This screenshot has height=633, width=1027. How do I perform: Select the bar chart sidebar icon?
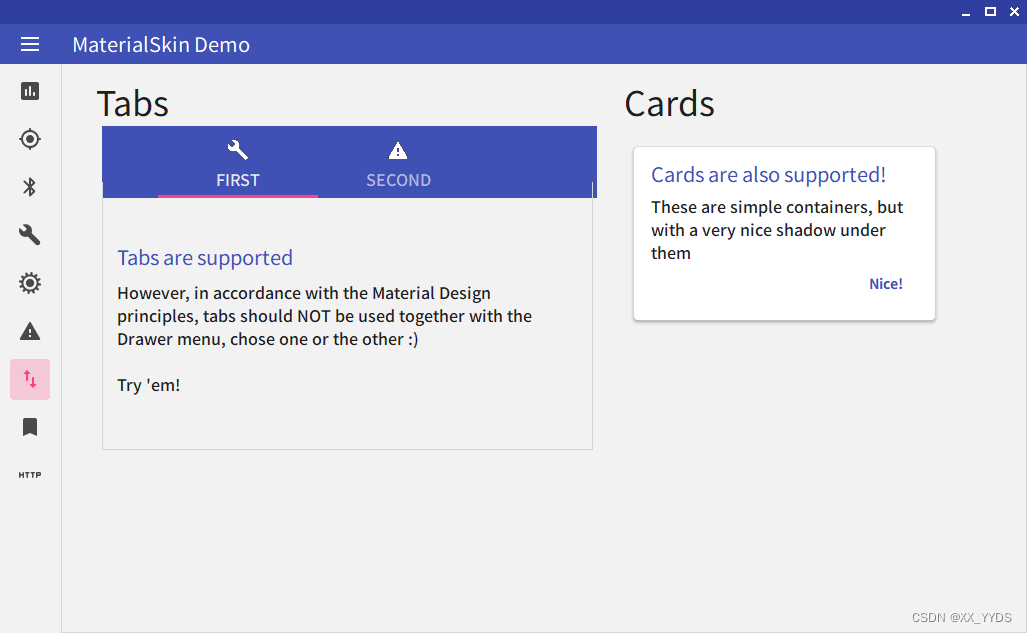coord(29,91)
